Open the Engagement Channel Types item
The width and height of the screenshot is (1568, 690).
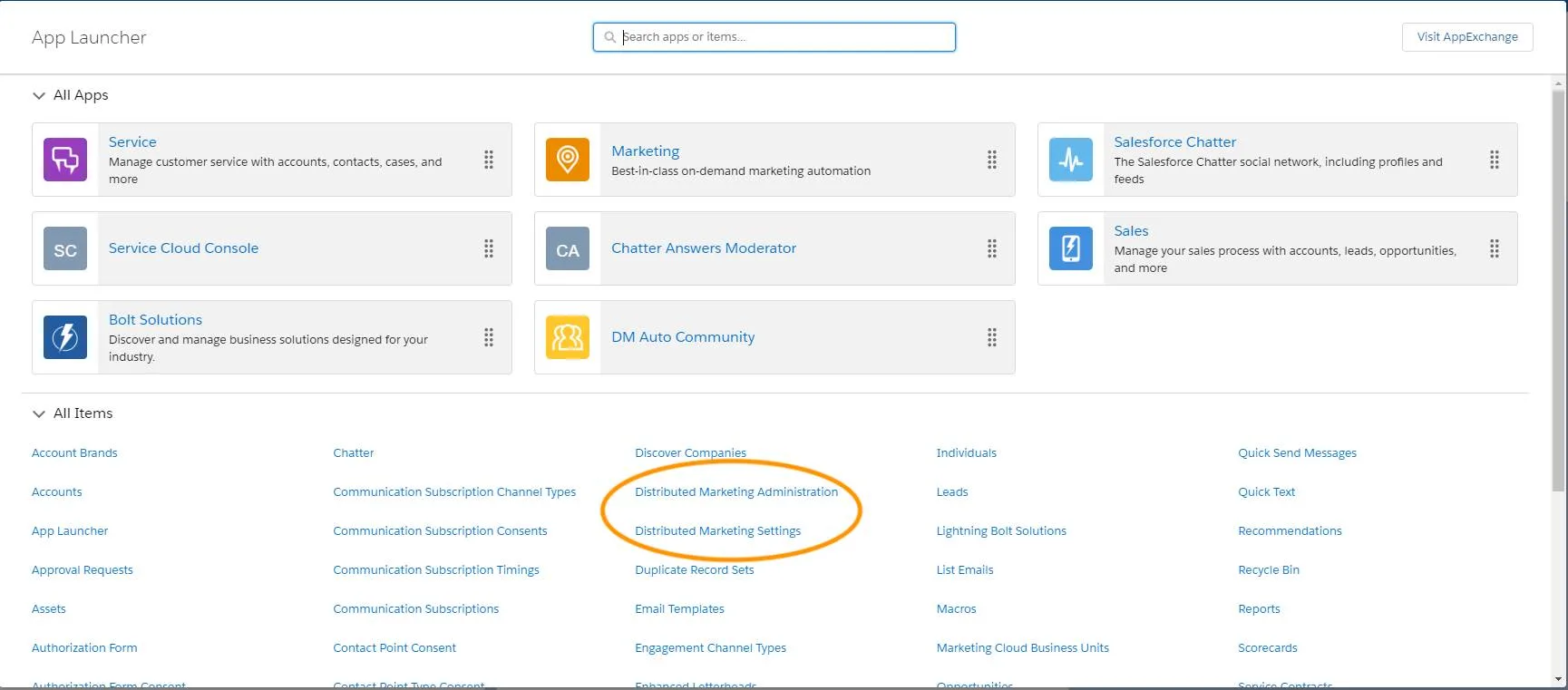click(710, 647)
